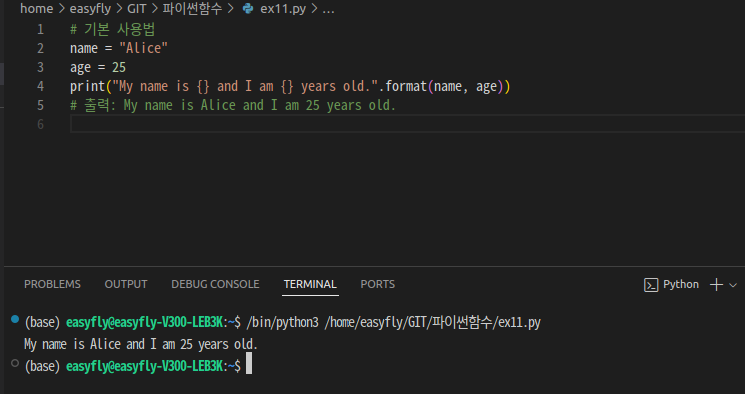
Task: Click the 'ex11.py' breadcrumb file name
Action: click(283, 9)
